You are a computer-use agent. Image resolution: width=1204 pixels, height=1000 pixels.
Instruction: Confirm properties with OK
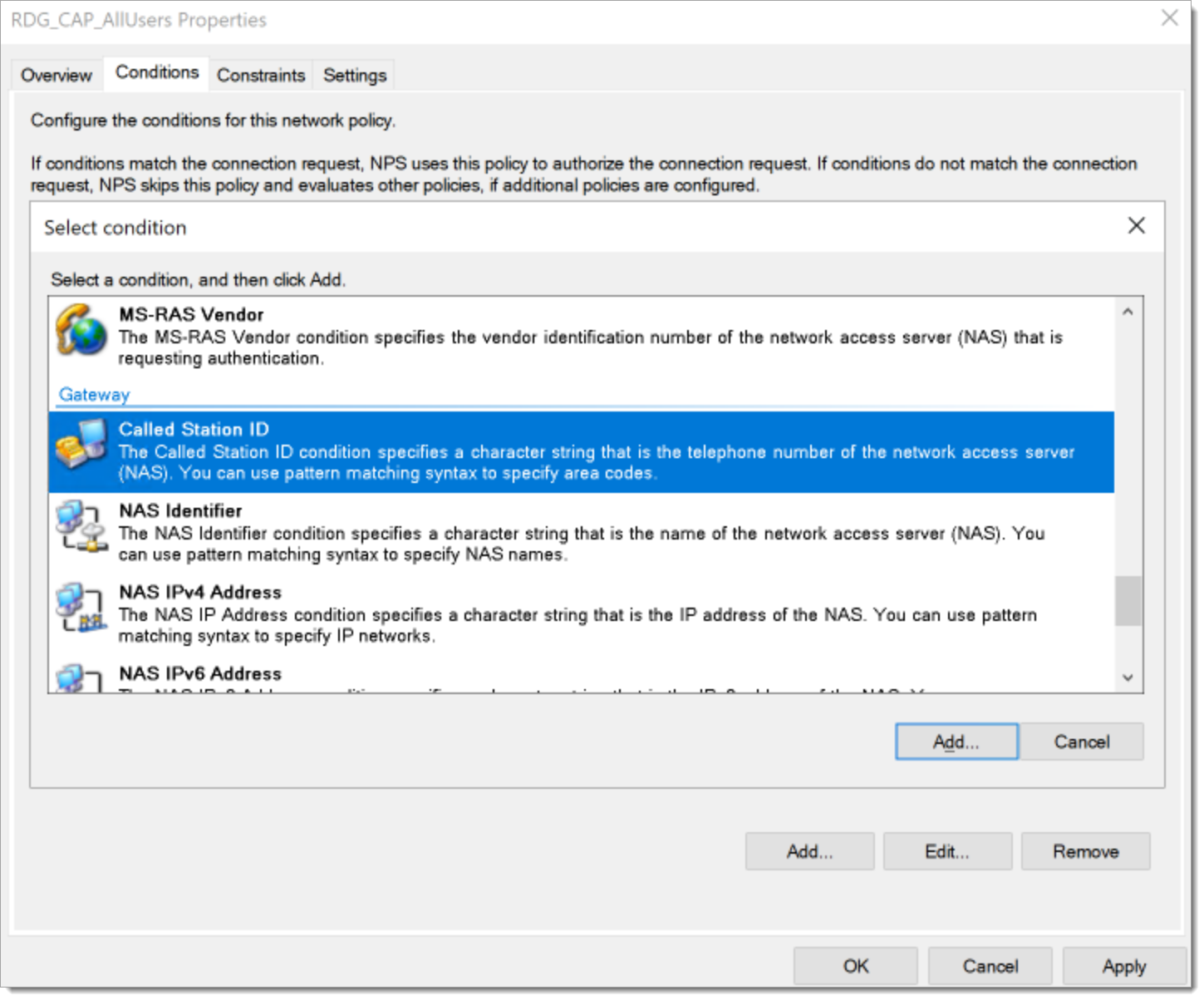(856, 966)
